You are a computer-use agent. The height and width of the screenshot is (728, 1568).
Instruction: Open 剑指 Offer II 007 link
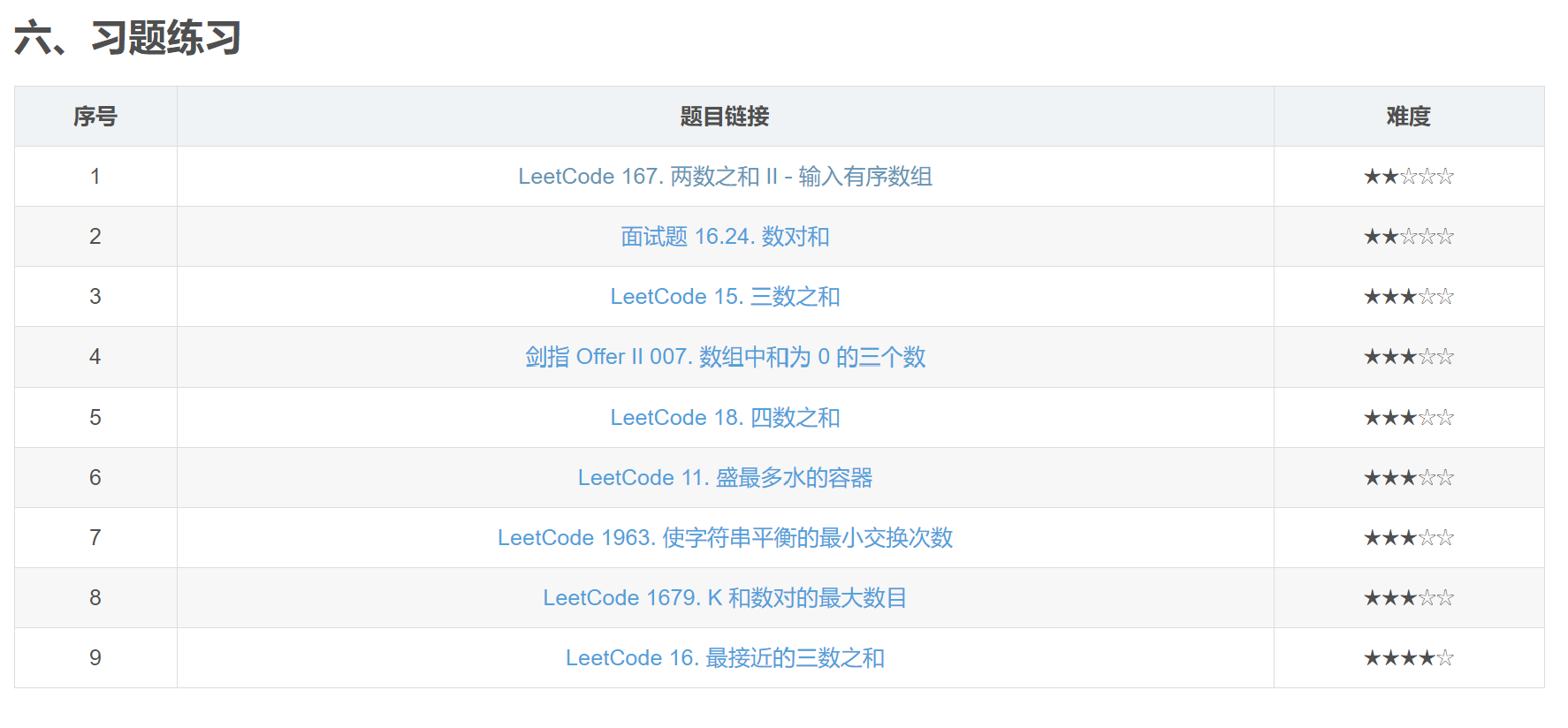(725, 357)
